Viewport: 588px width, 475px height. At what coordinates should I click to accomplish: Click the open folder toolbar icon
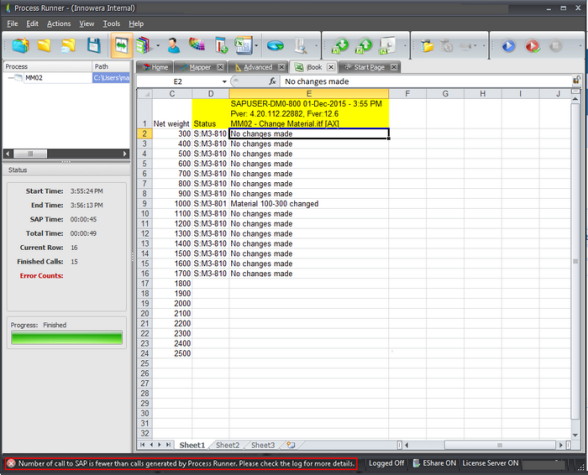pyautogui.click(x=44, y=46)
